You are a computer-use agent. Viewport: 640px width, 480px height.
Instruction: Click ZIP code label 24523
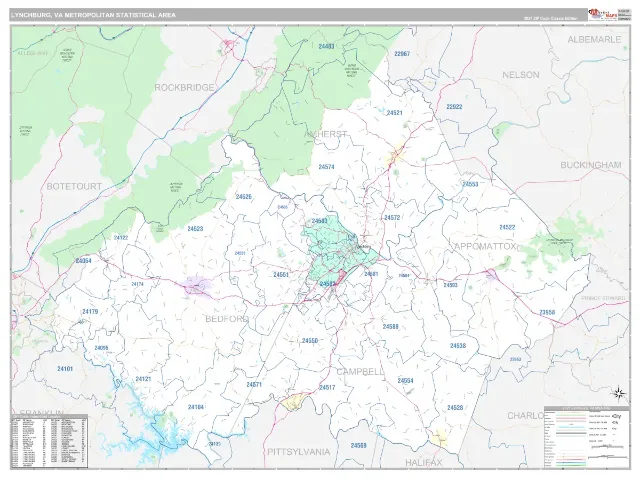point(195,229)
